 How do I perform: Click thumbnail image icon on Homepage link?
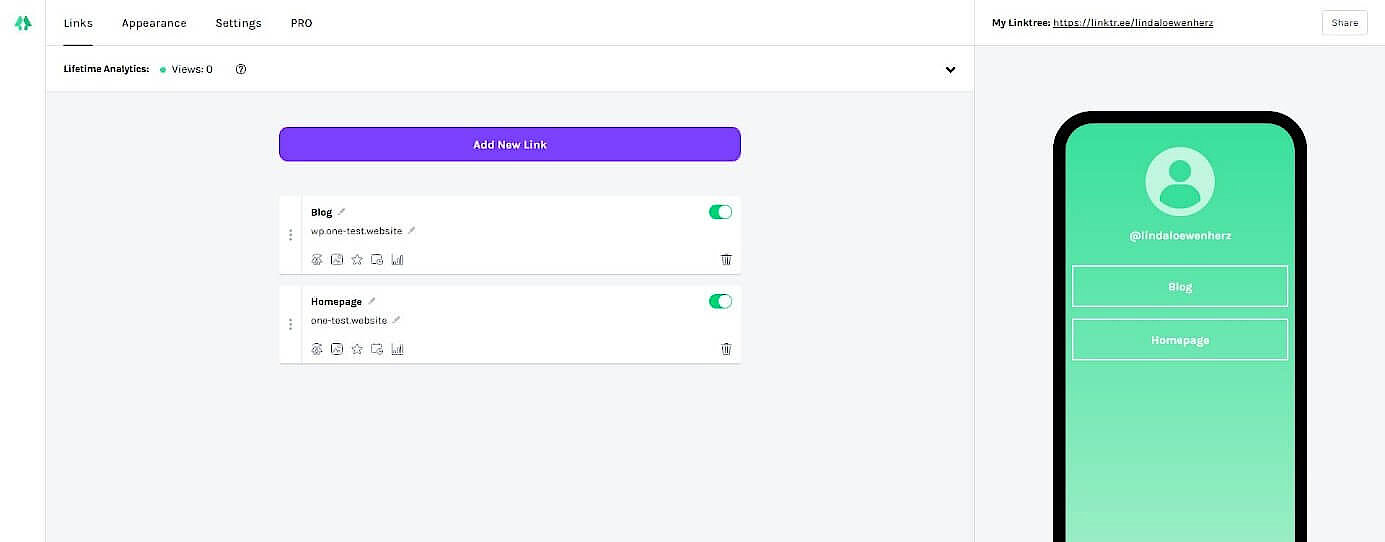tap(337, 349)
